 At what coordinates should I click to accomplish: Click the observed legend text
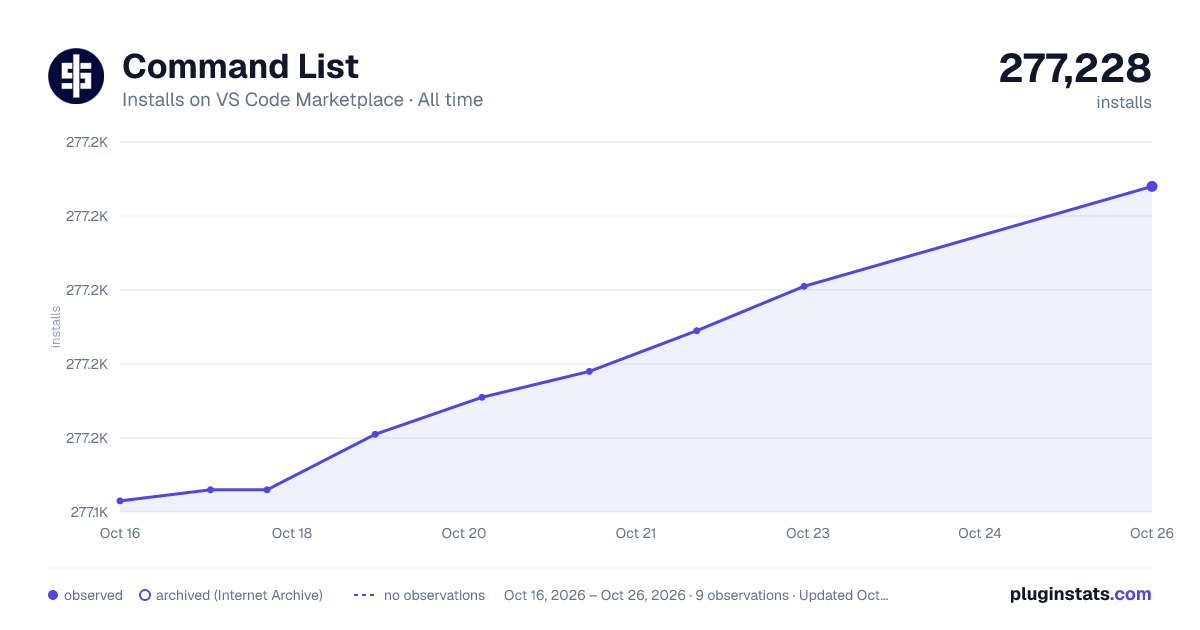click(93, 595)
